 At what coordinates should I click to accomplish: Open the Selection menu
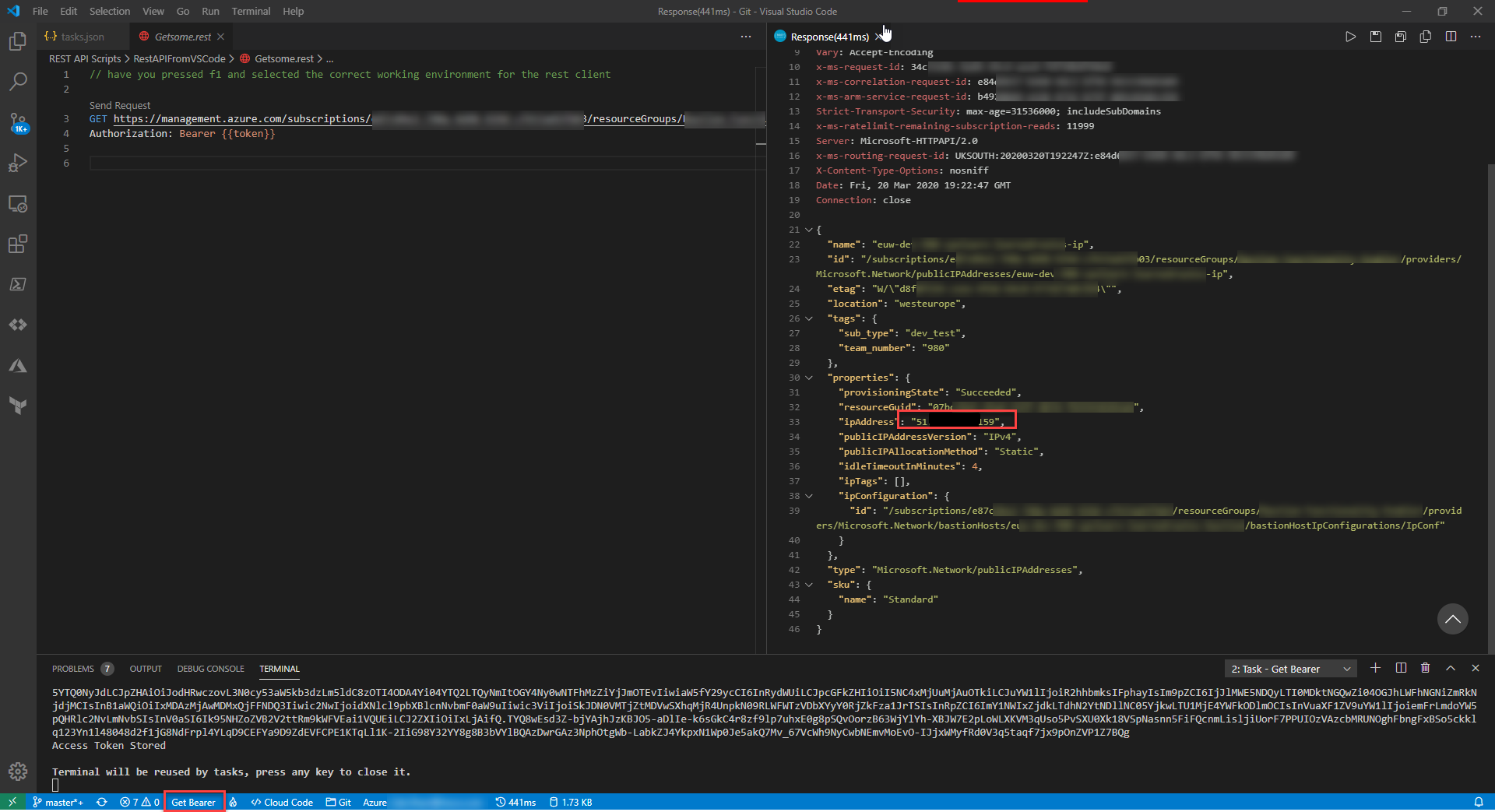pyautogui.click(x=110, y=11)
